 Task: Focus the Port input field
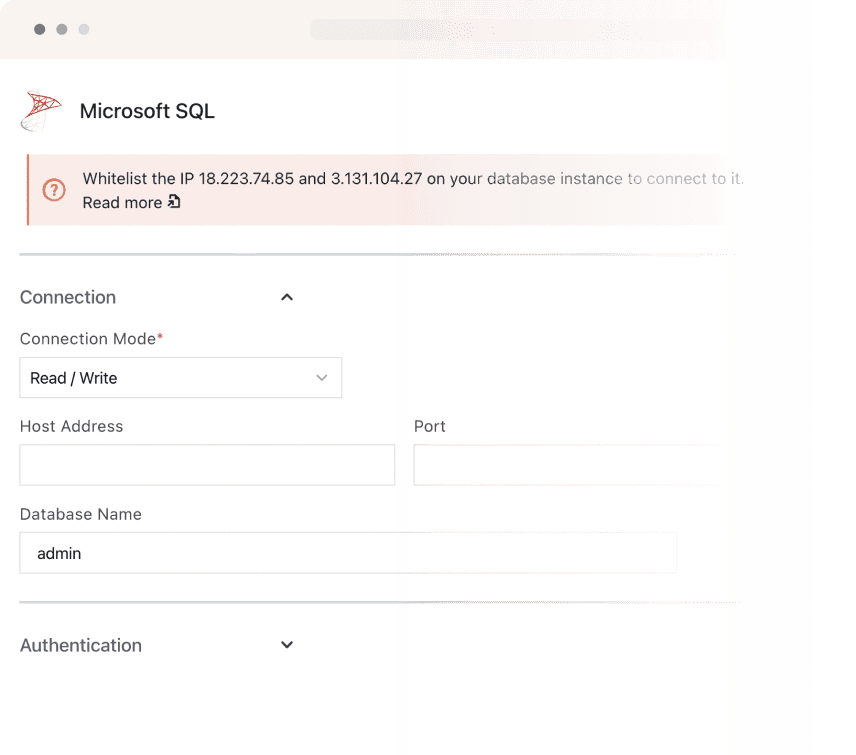click(570, 465)
